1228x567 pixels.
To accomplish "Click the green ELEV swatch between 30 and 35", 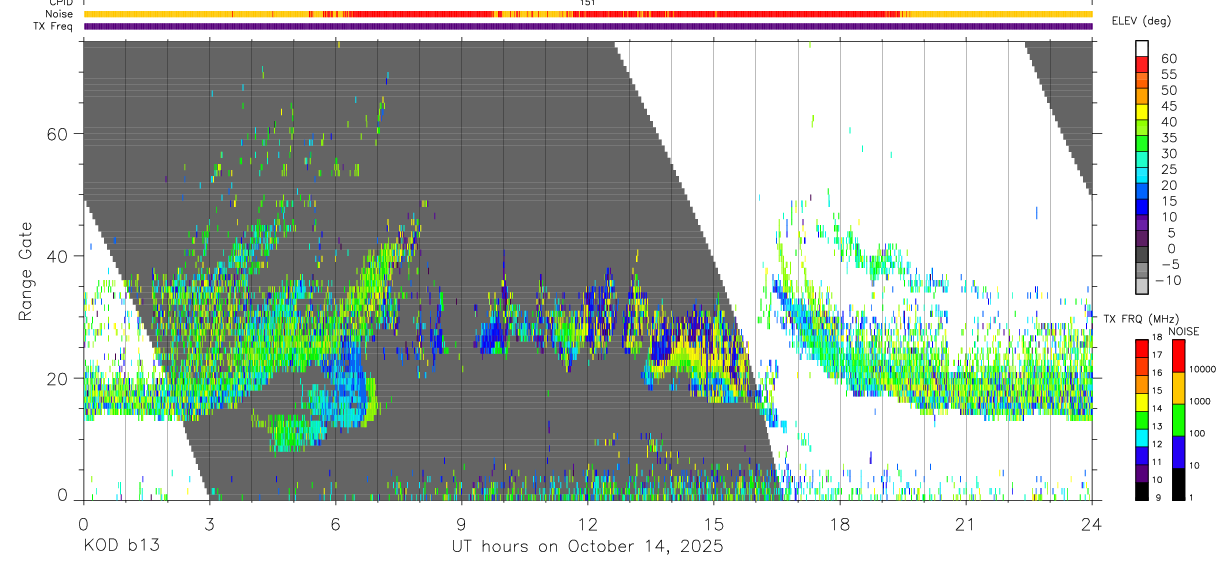I will 1142,145.
